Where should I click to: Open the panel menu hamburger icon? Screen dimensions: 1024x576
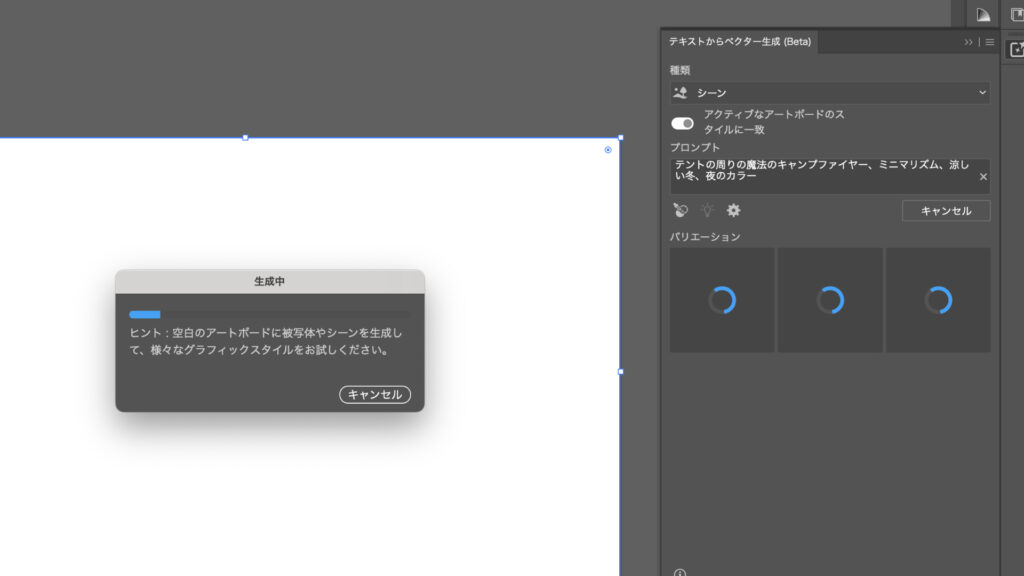(x=989, y=42)
